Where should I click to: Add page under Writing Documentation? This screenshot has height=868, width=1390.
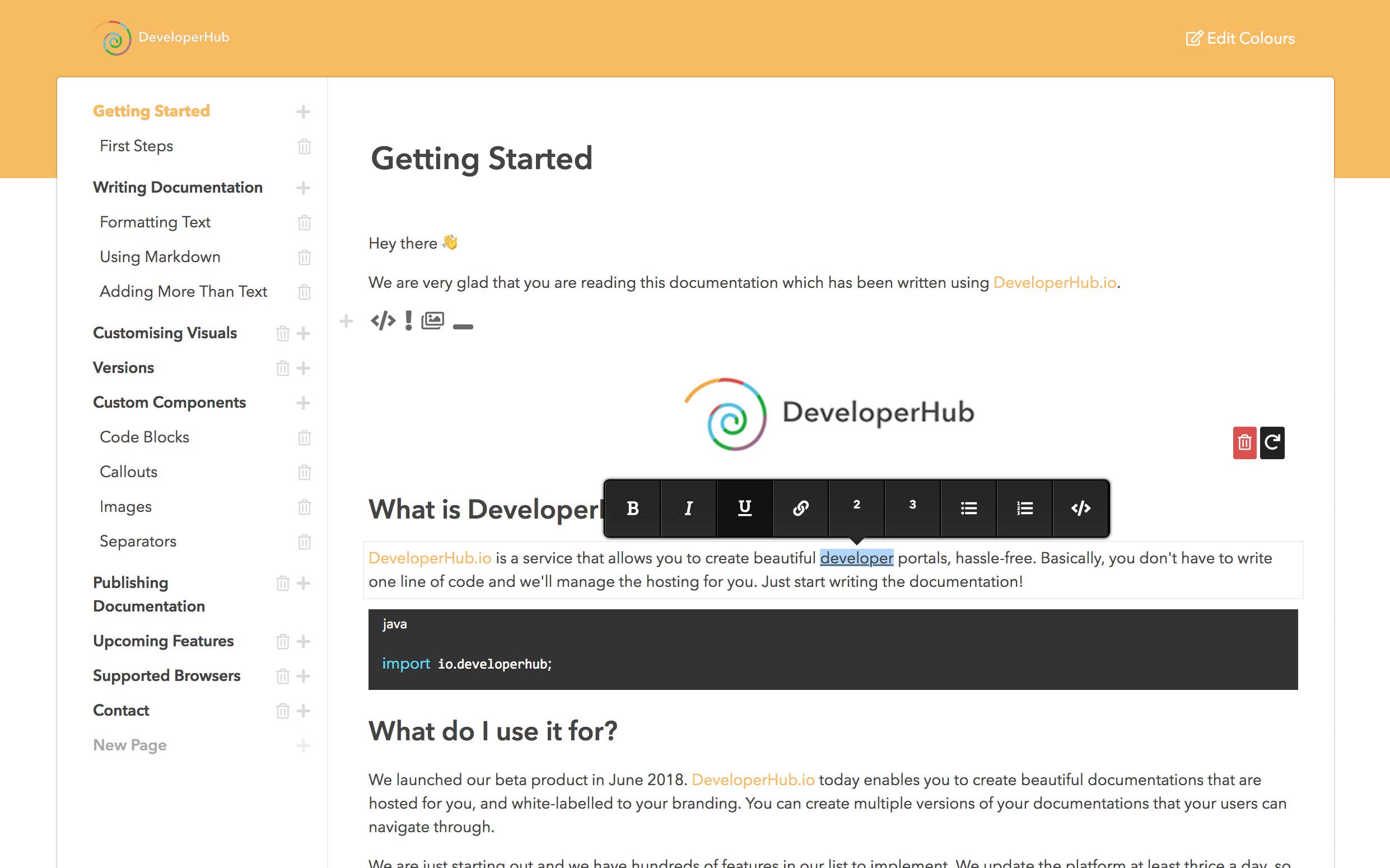(303, 188)
